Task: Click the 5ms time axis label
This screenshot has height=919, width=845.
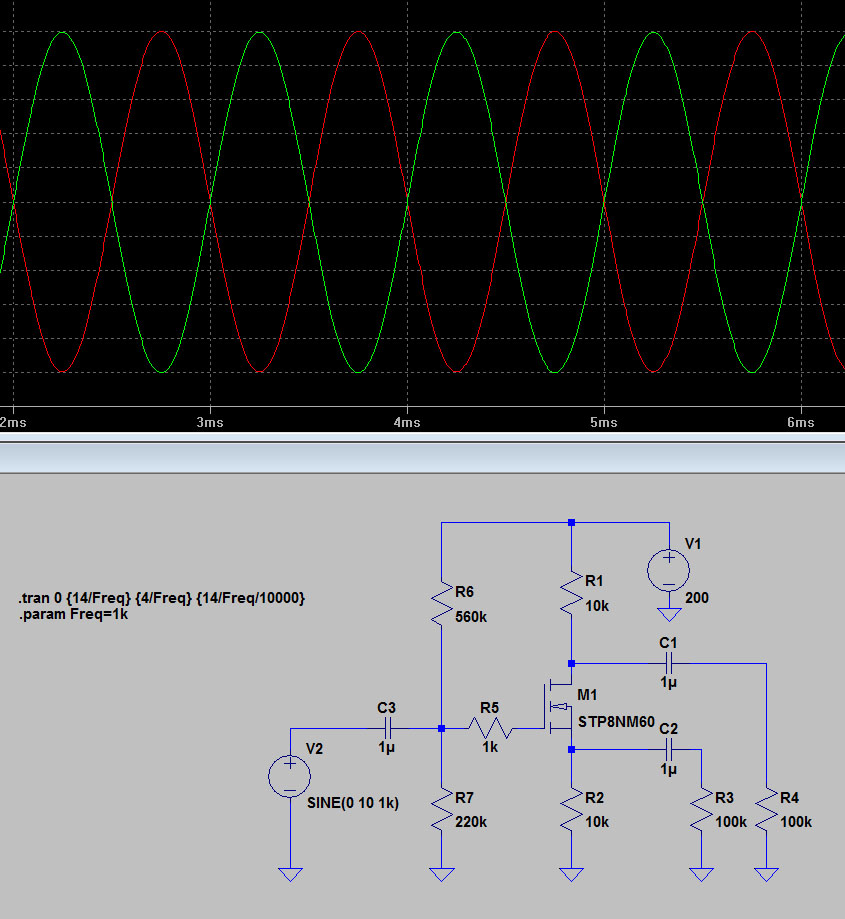Action: click(x=604, y=422)
